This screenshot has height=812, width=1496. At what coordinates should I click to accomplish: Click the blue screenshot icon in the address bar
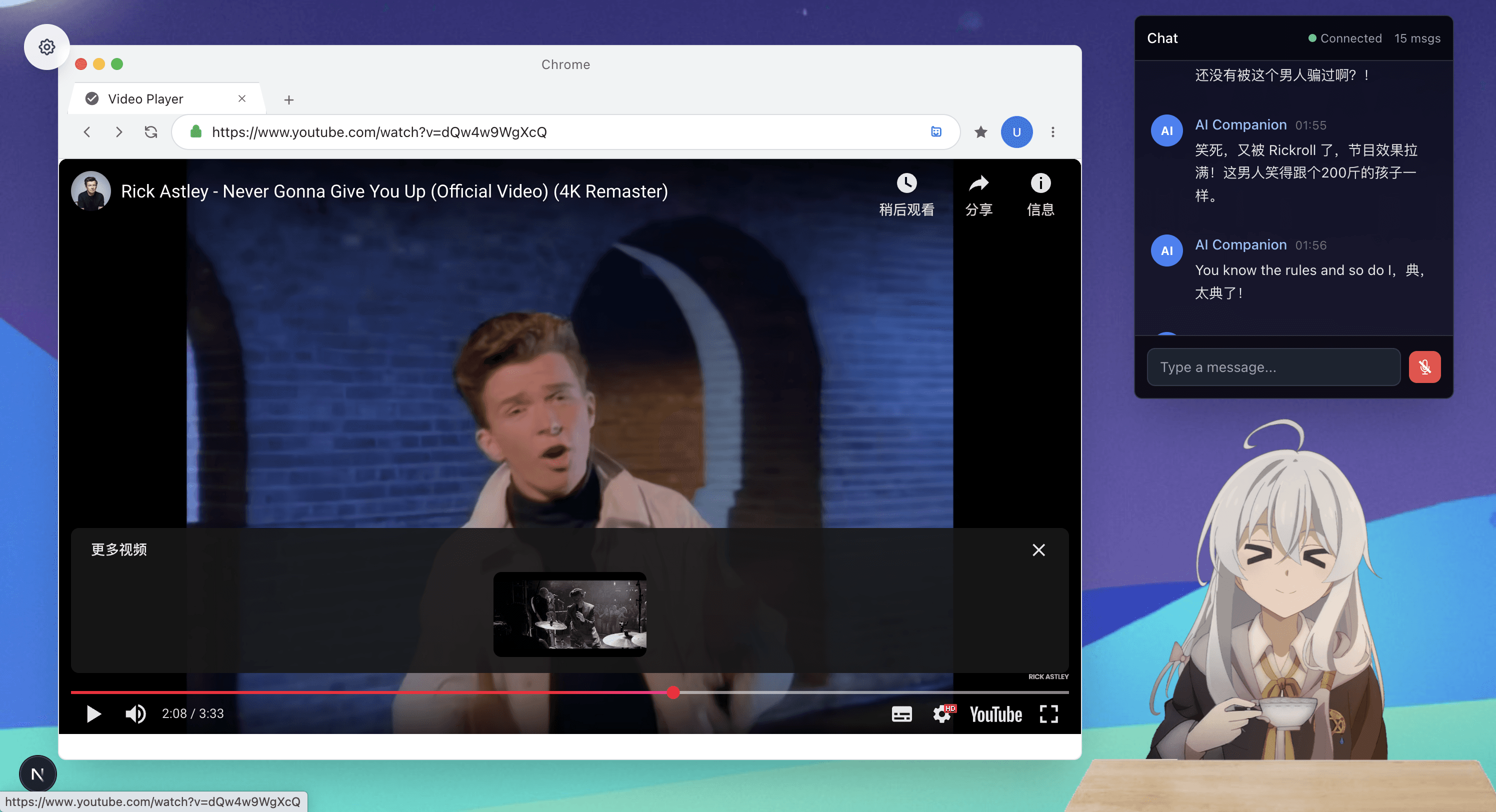tap(935, 132)
